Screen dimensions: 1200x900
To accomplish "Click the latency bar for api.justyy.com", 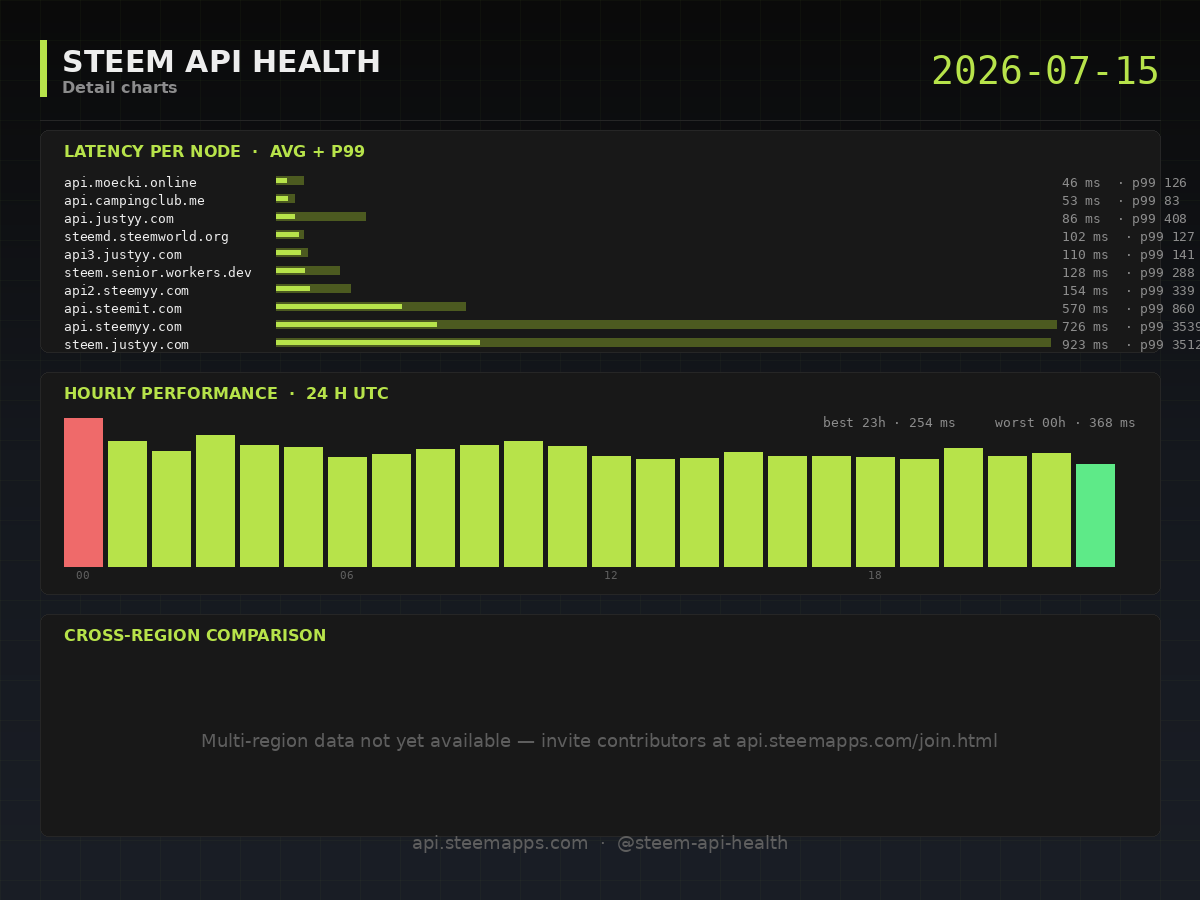I will (321, 217).
